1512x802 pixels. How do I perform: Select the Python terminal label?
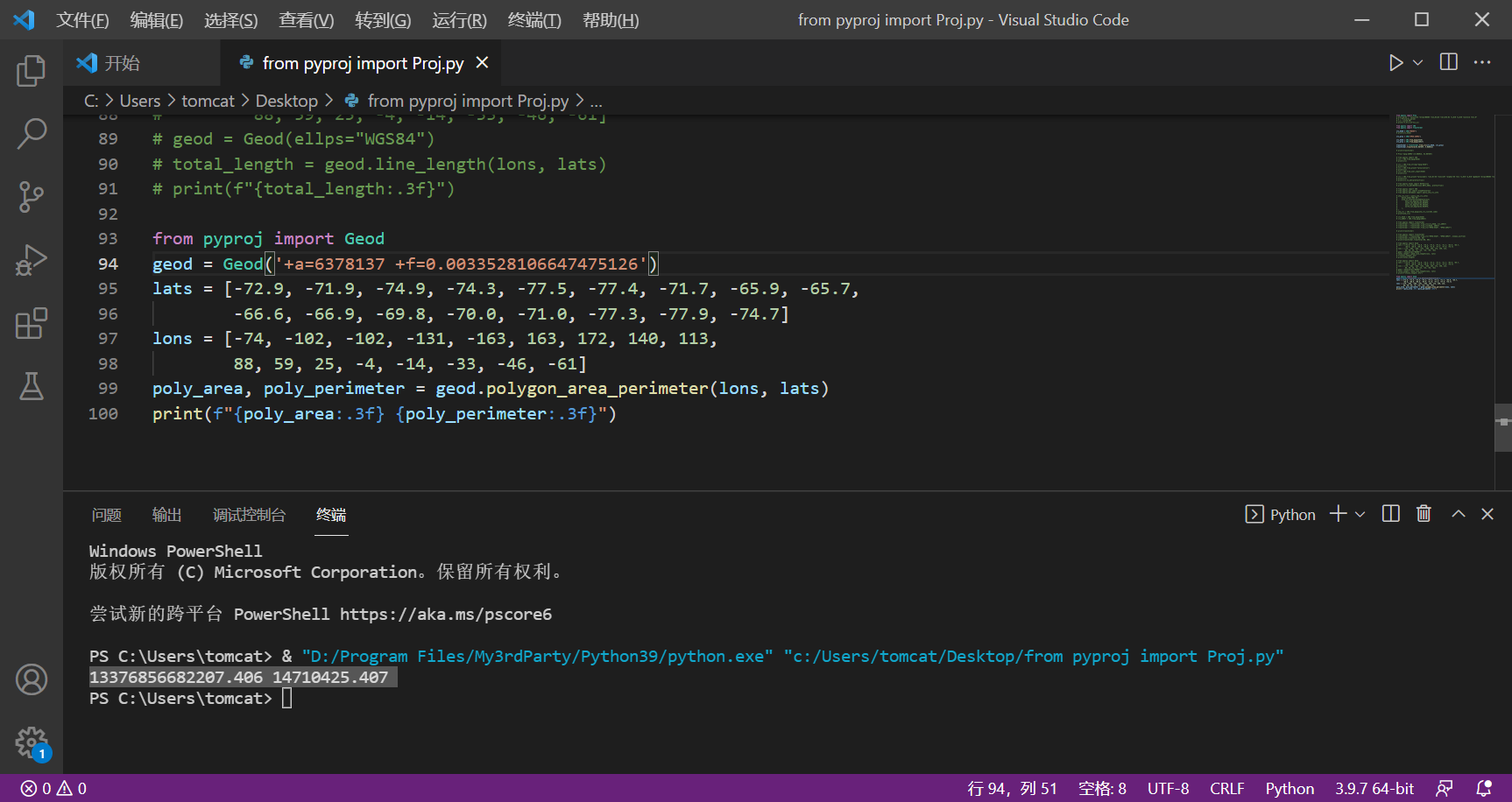click(1280, 515)
